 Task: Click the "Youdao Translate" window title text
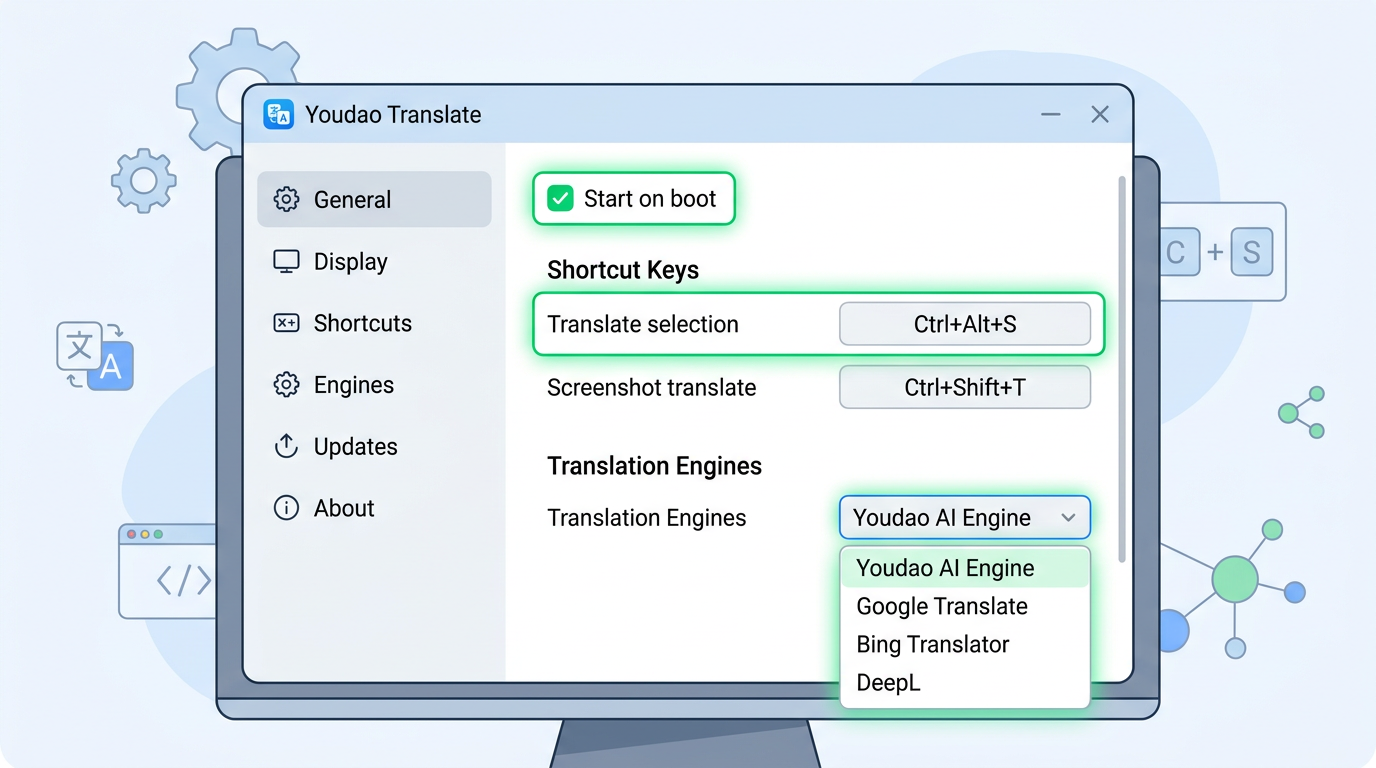click(x=394, y=115)
